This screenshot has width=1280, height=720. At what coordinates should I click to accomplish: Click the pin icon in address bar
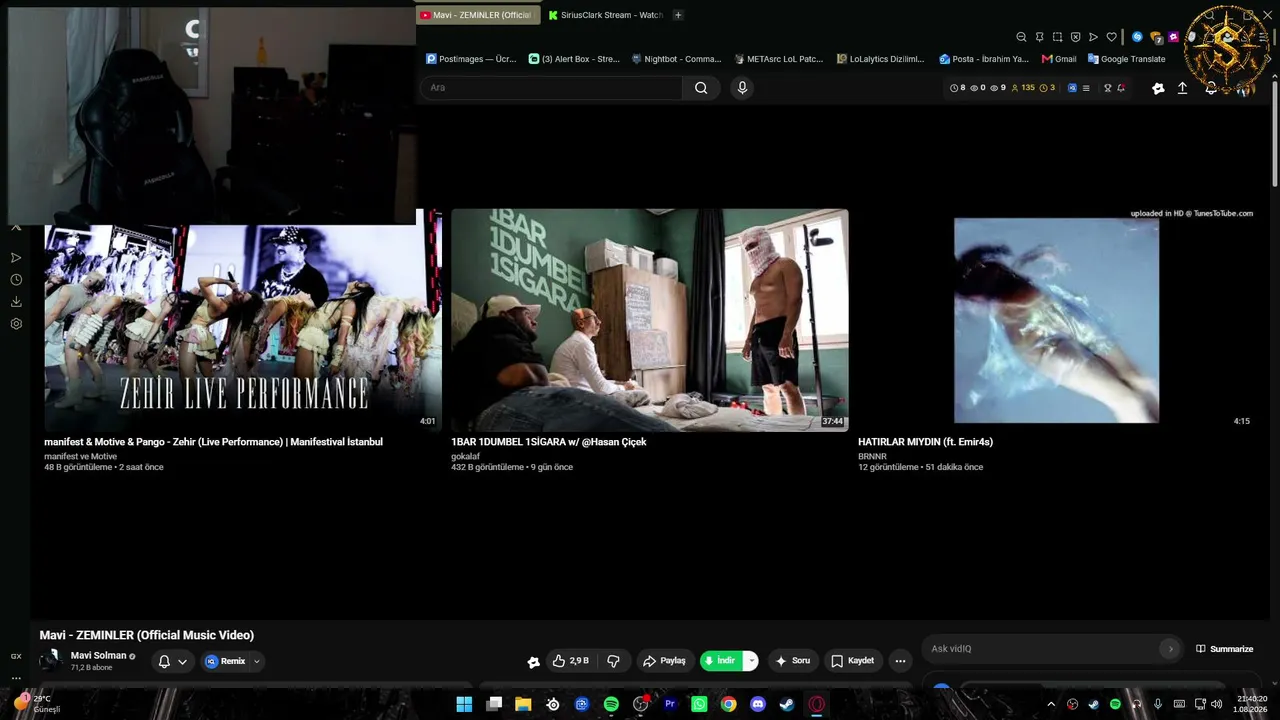1039,37
